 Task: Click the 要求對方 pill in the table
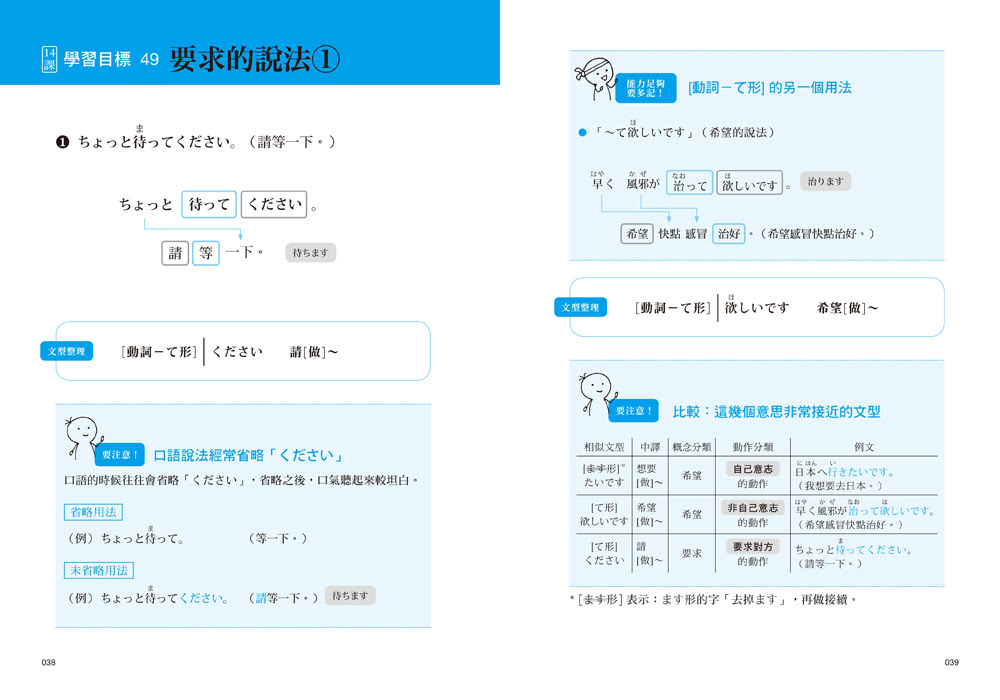click(752, 547)
